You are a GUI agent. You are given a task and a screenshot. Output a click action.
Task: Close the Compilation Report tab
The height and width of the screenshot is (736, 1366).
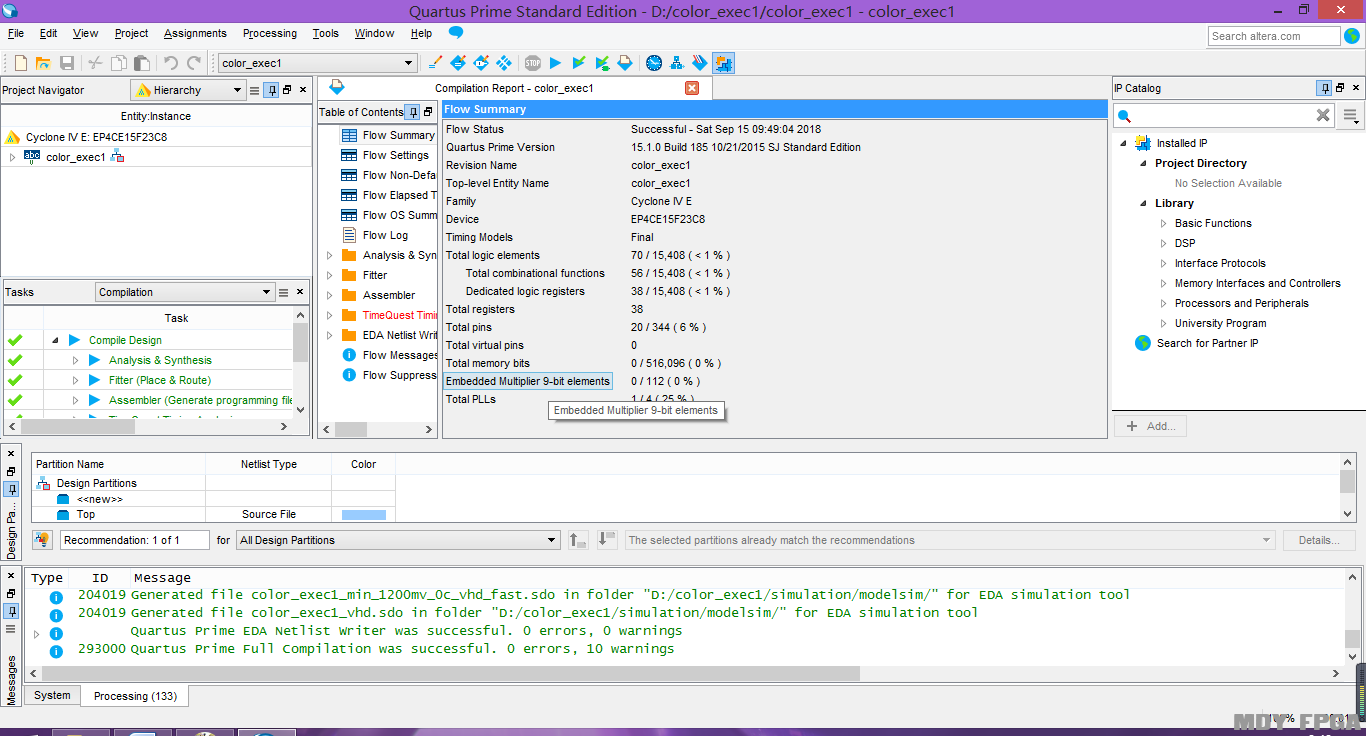[x=692, y=88]
